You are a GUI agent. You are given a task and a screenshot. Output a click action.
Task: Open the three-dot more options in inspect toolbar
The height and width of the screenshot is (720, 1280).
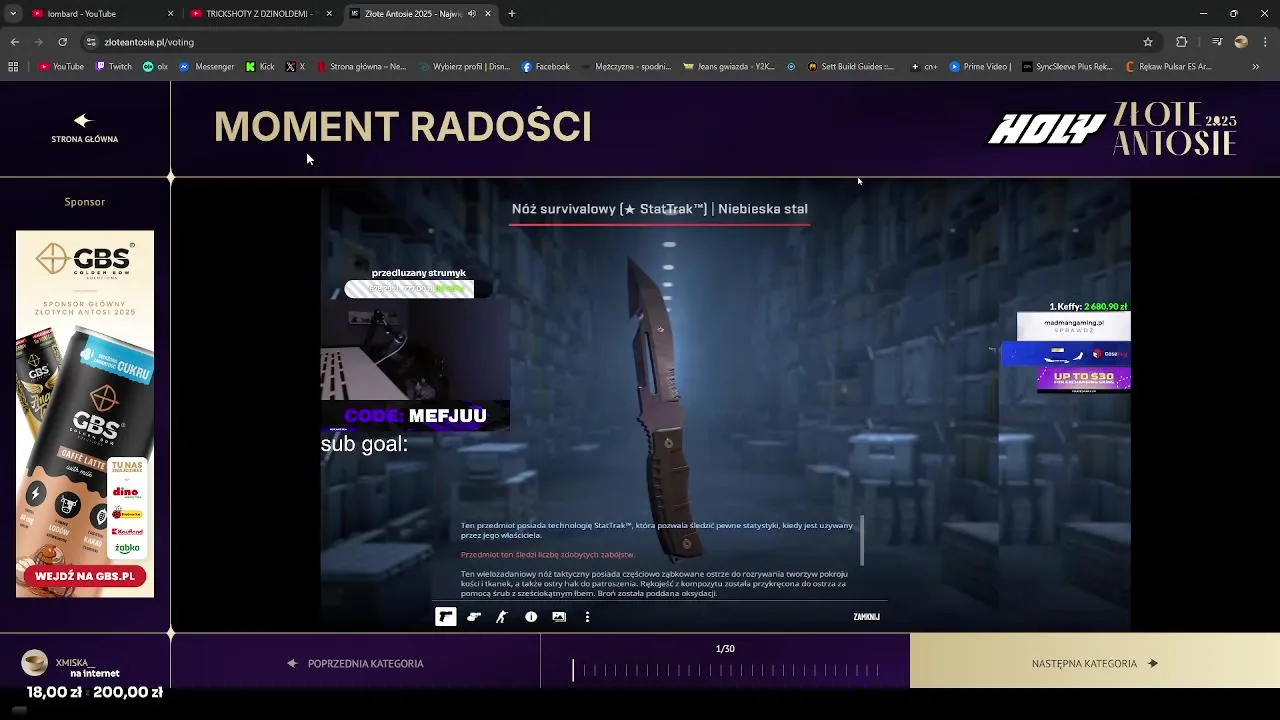[587, 617]
